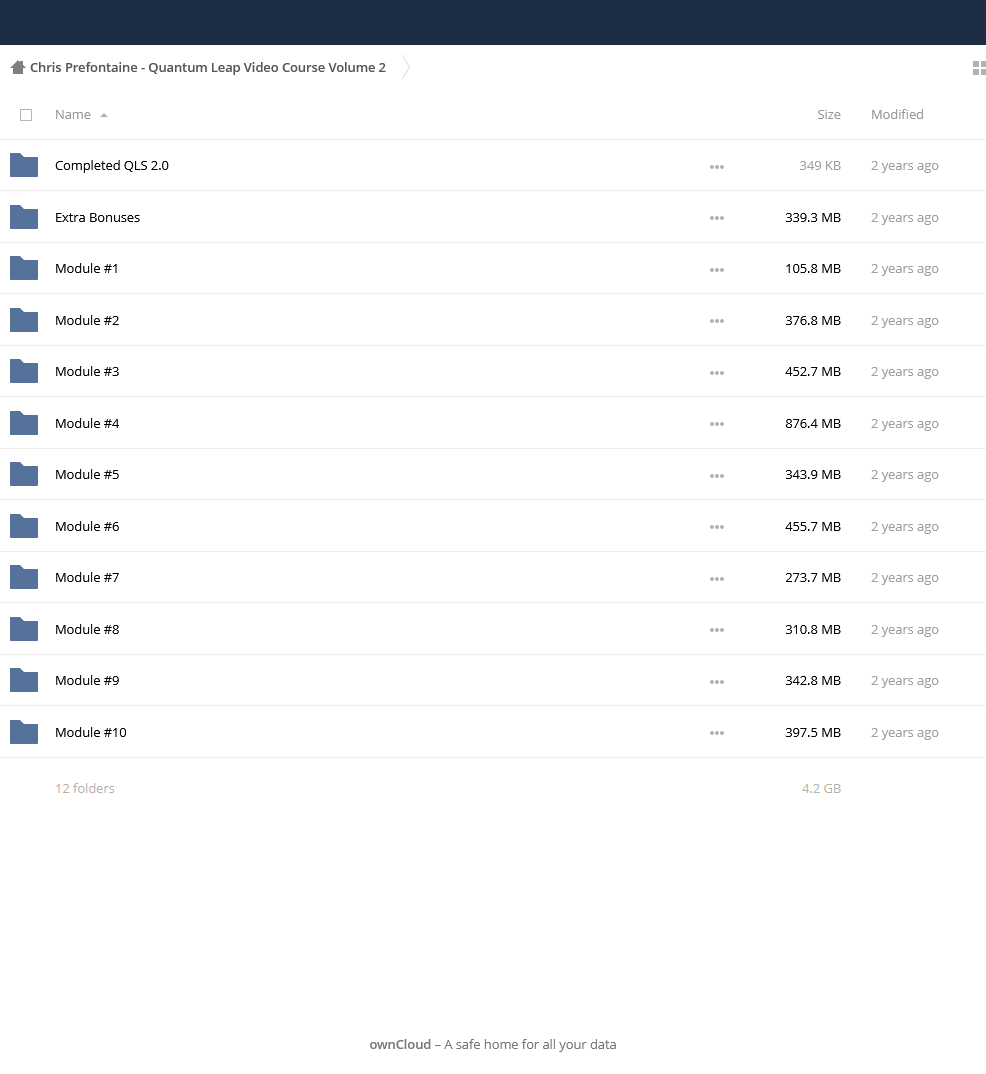Show more actions for Module #8
This screenshot has height=1074, width=986.
point(717,629)
